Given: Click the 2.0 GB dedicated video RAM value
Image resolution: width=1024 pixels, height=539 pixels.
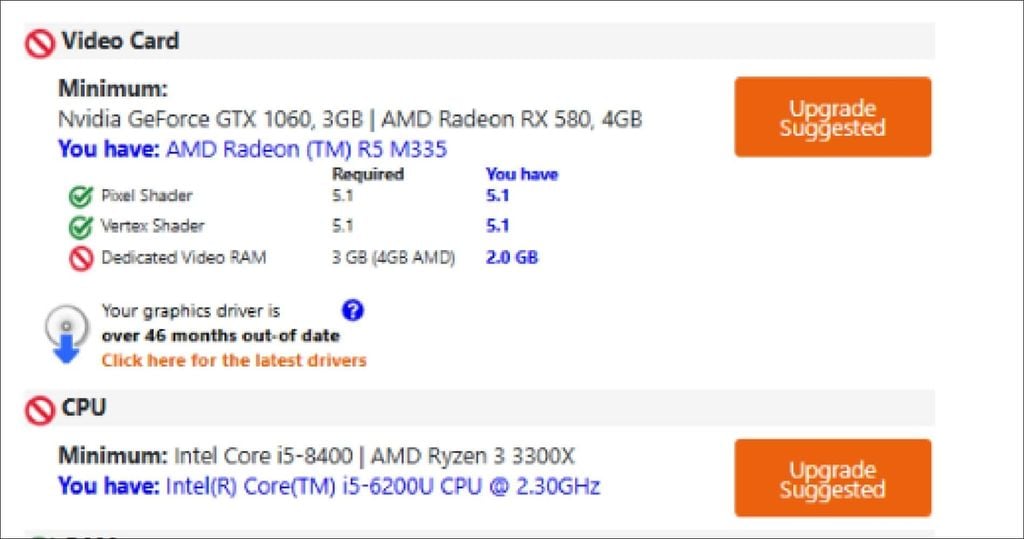Looking at the screenshot, I should click(x=512, y=258).
